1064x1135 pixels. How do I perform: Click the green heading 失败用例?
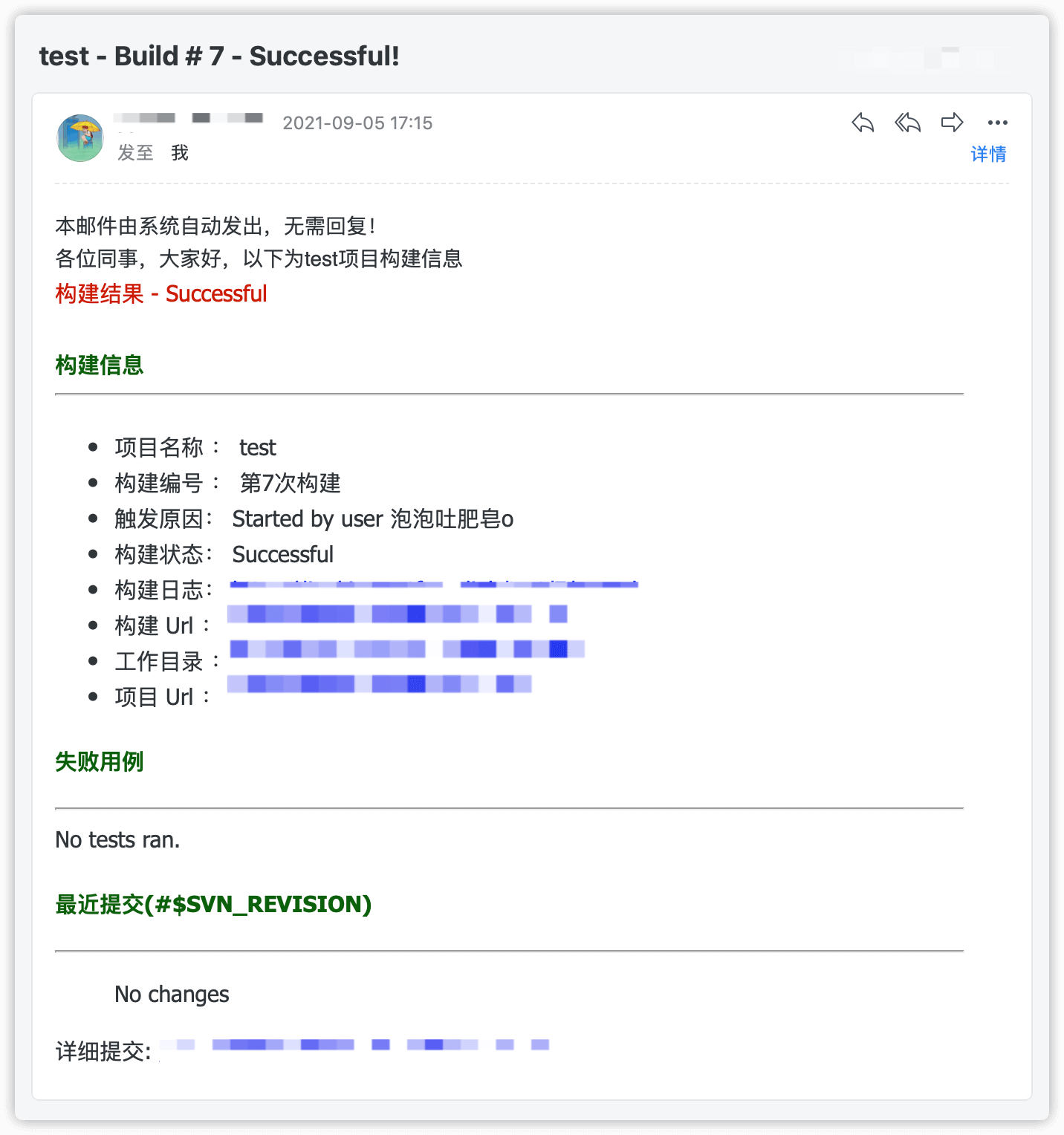[x=100, y=761]
